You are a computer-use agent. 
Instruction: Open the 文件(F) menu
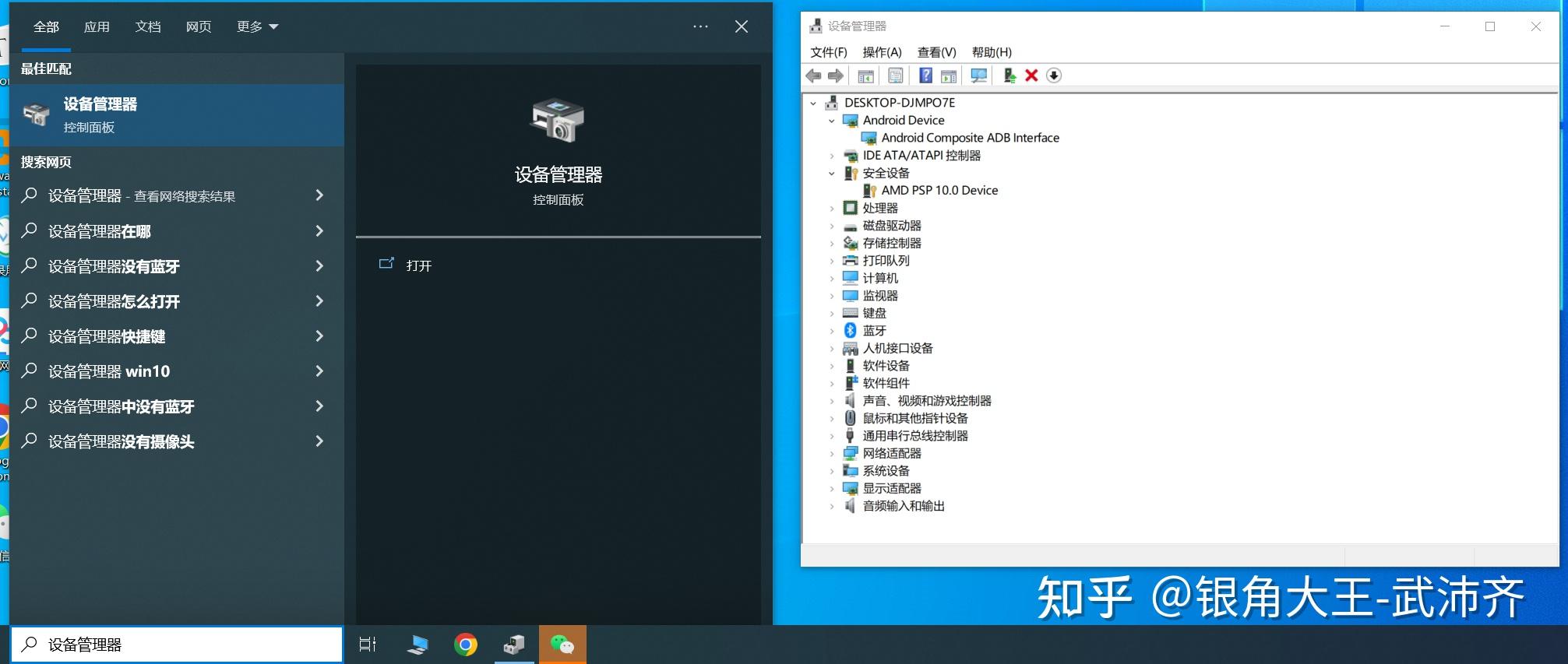(x=829, y=52)
